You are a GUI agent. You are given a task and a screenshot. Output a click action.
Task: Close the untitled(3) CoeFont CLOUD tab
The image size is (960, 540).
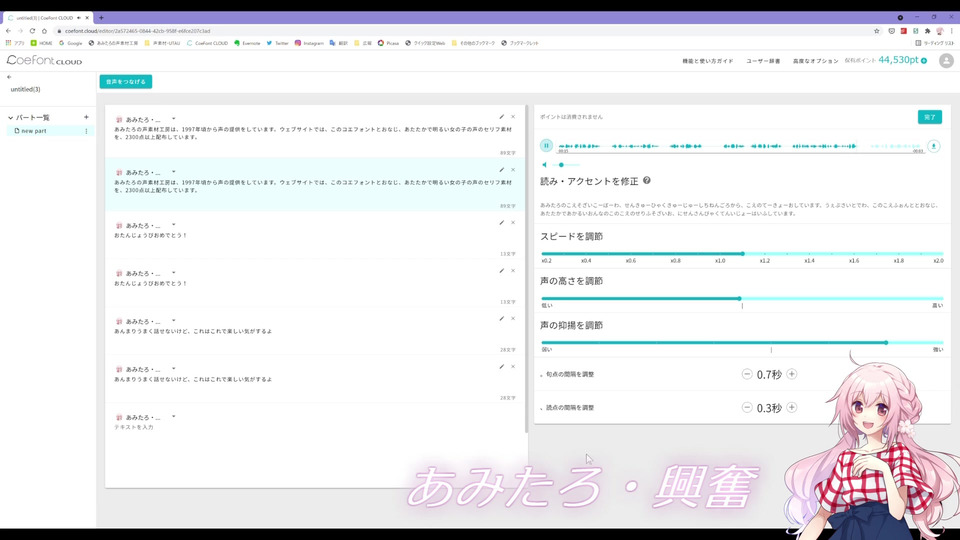(x=87, y=18)
